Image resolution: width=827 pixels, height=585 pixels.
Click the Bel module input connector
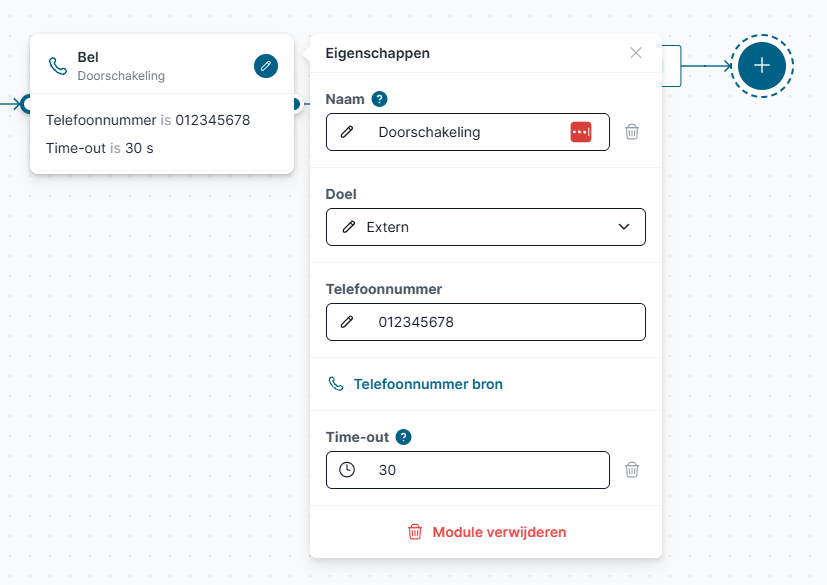pyautogui.click(x=28, y=103)
